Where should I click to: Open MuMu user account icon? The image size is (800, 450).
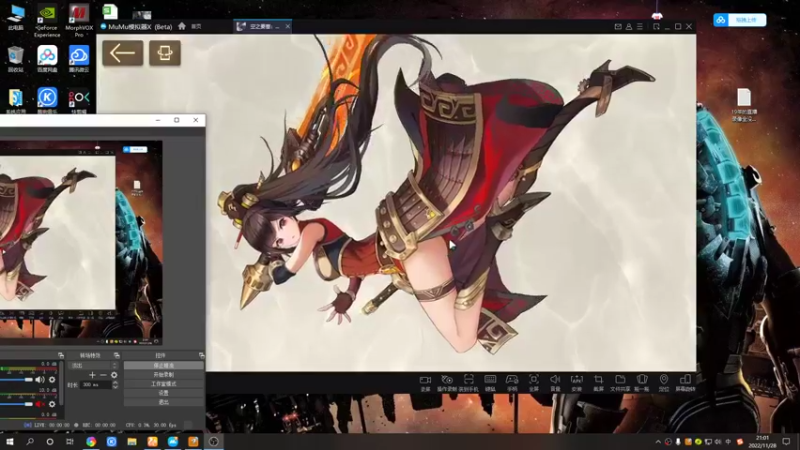[x=629, y=27]
